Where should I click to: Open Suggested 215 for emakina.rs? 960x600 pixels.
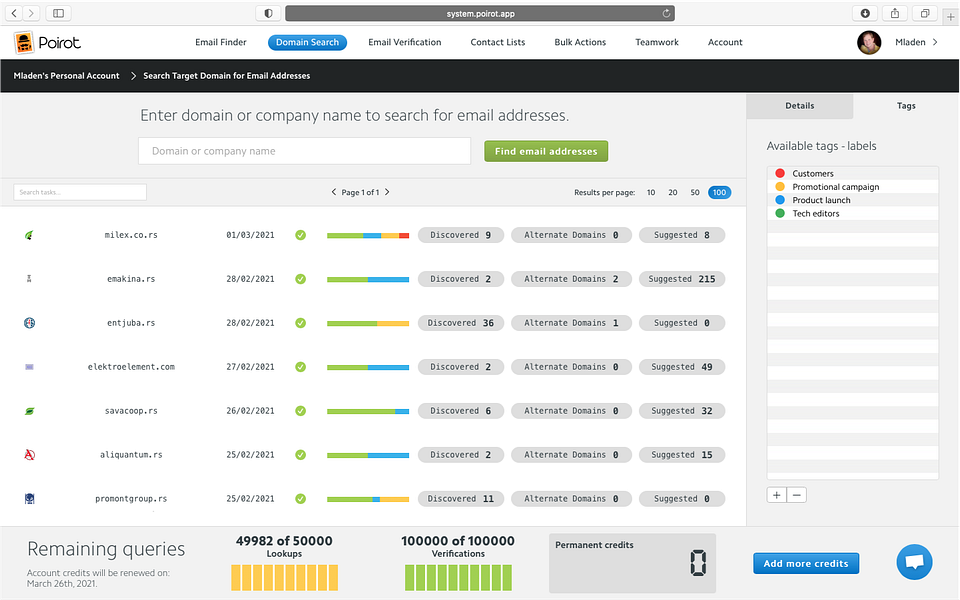[x=682, y=279]
